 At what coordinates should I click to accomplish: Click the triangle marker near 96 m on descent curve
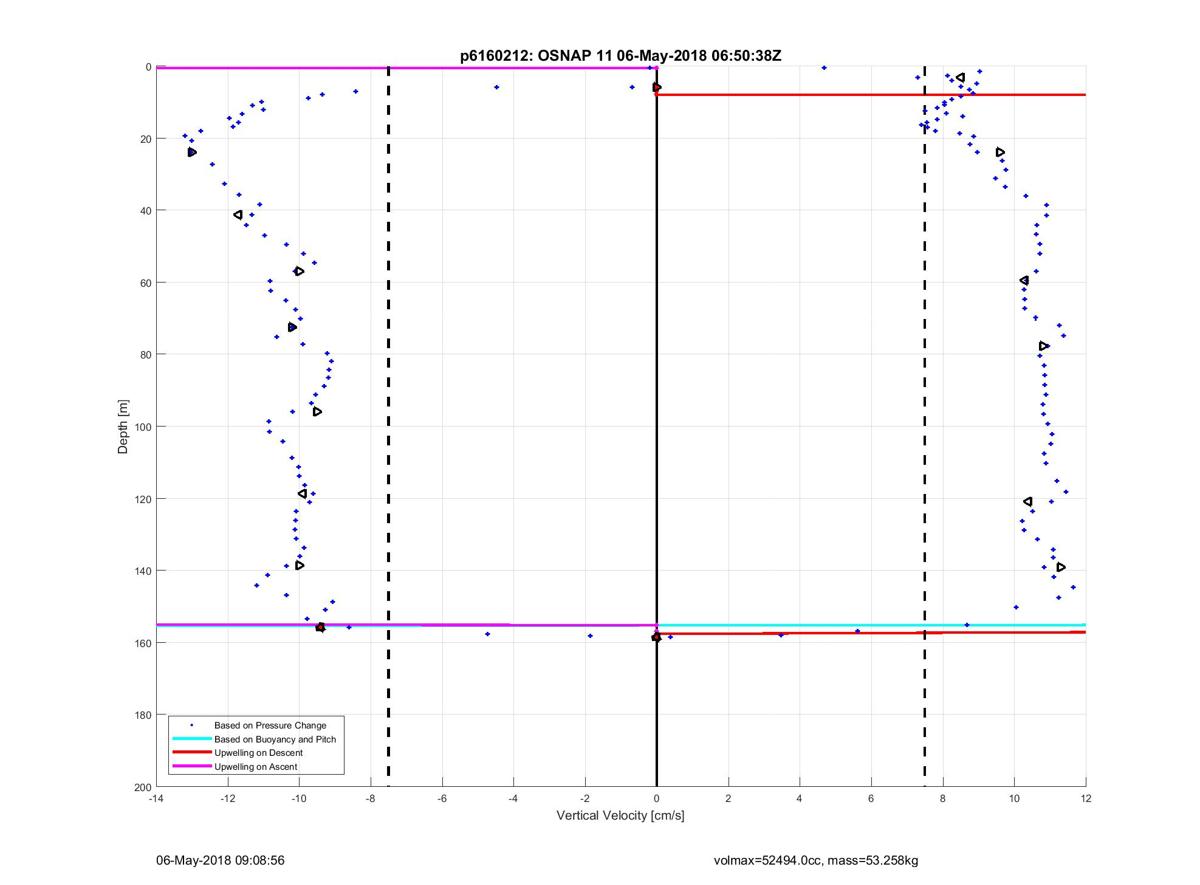pyautogui.click(x=317, y=412)
